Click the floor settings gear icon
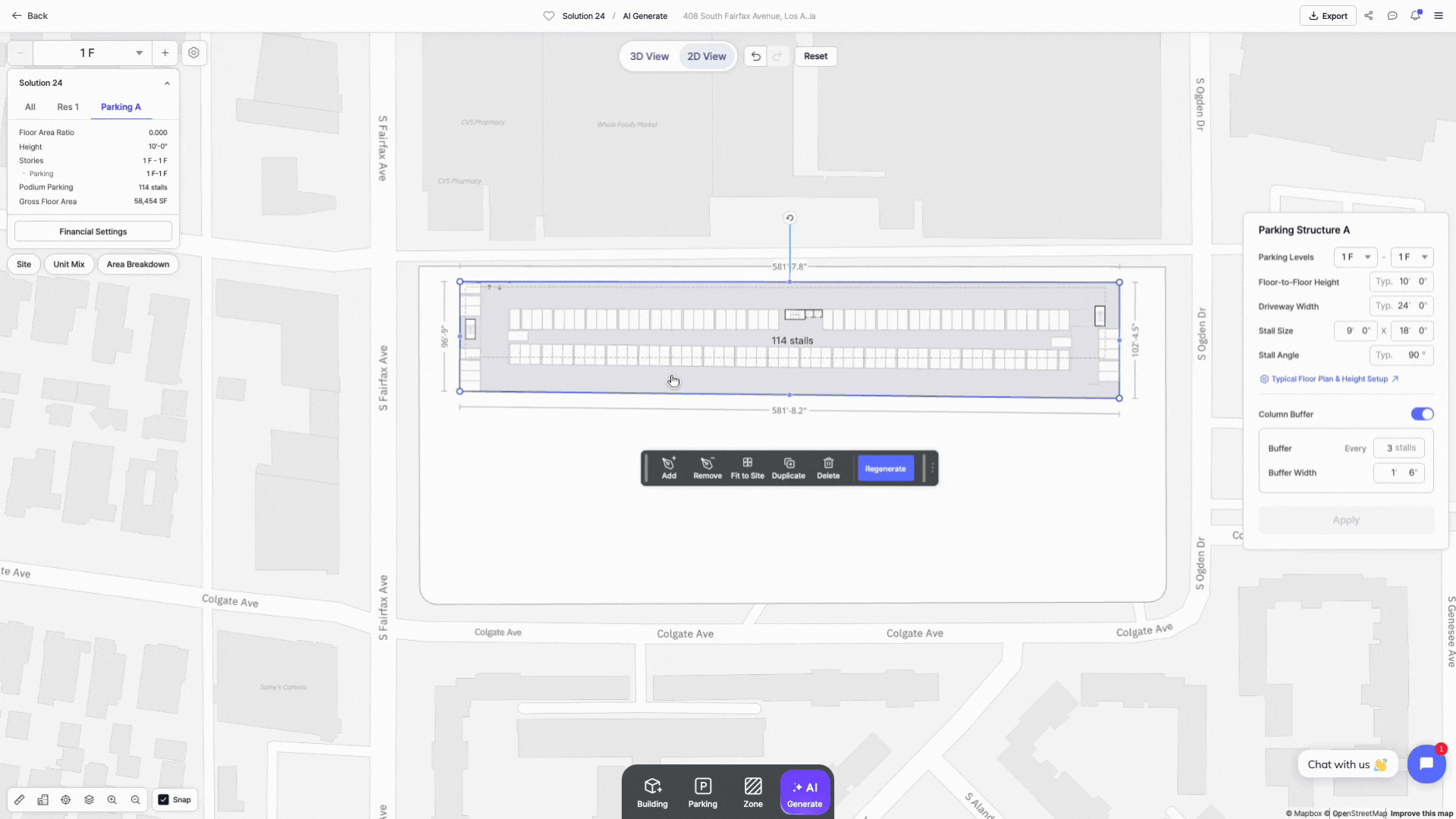This screenshot has height=819, width=1456. (194, 53)
